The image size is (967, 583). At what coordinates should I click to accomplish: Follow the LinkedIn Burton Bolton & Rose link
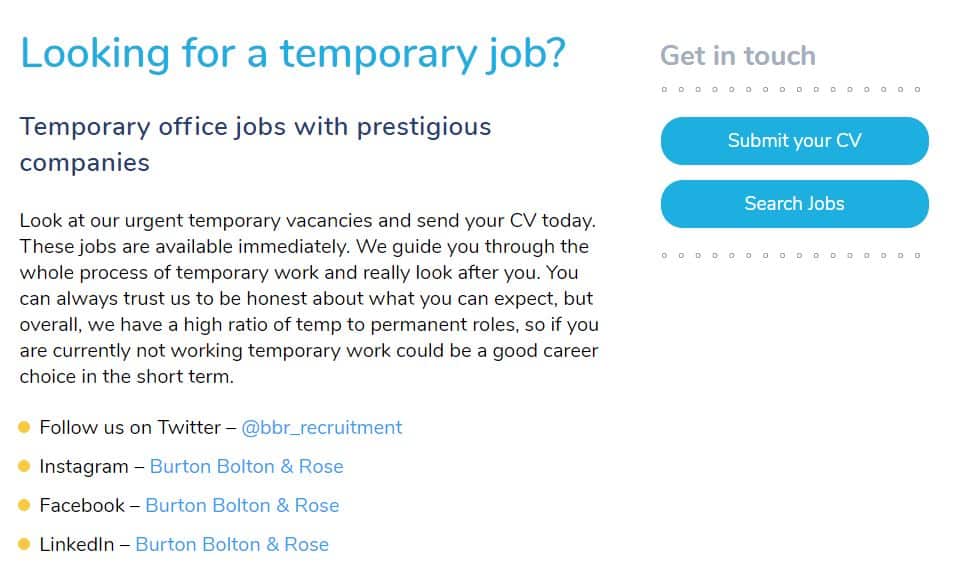coord(232,544)
